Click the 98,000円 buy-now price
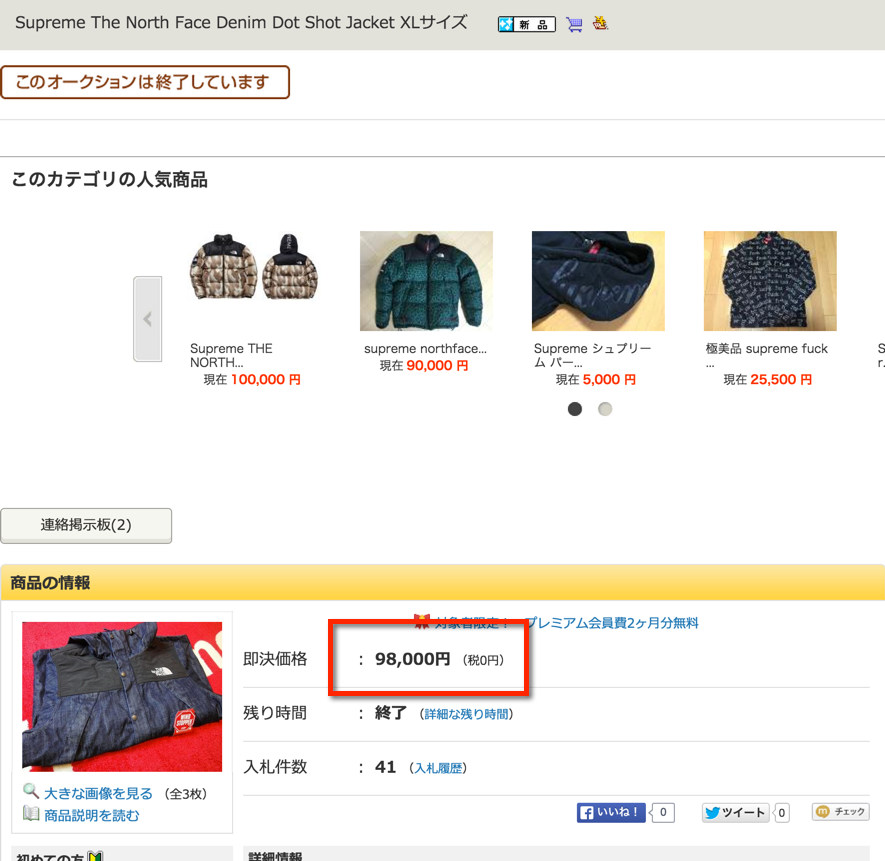This screenshot has height=861, width=885. point(413,659)
